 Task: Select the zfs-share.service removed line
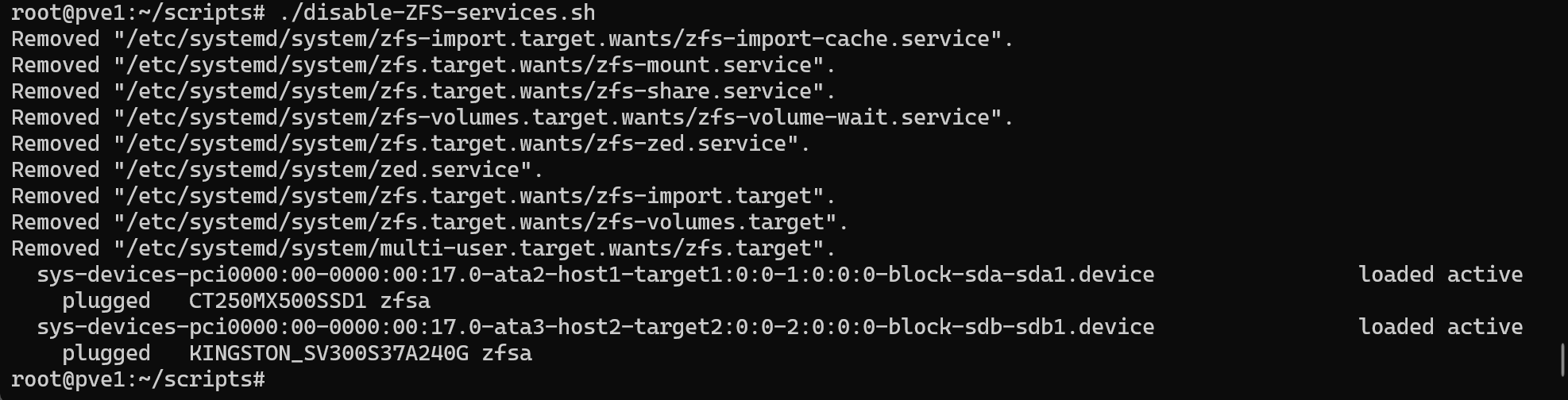pyautogui.click(x=423, y=92)
